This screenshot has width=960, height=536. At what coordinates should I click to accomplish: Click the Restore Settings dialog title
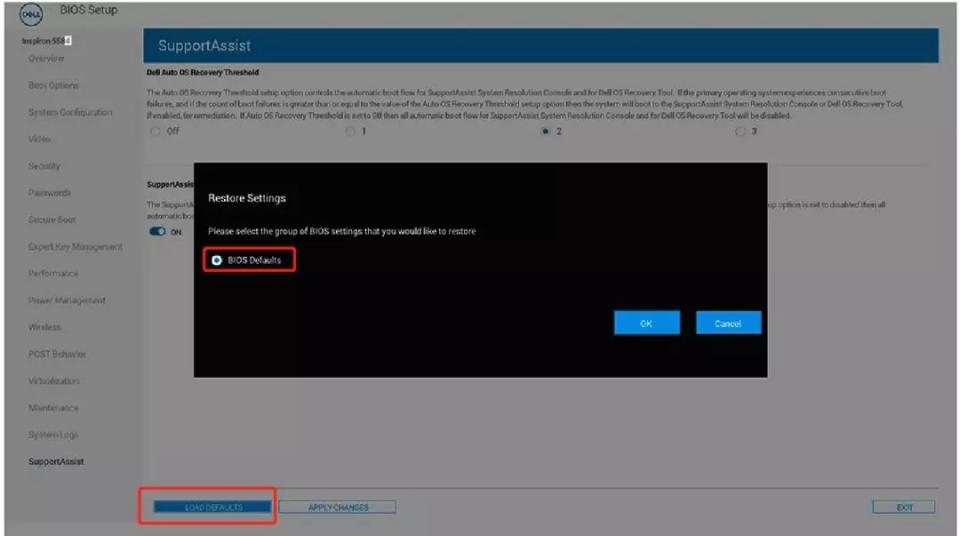(247, 198)
